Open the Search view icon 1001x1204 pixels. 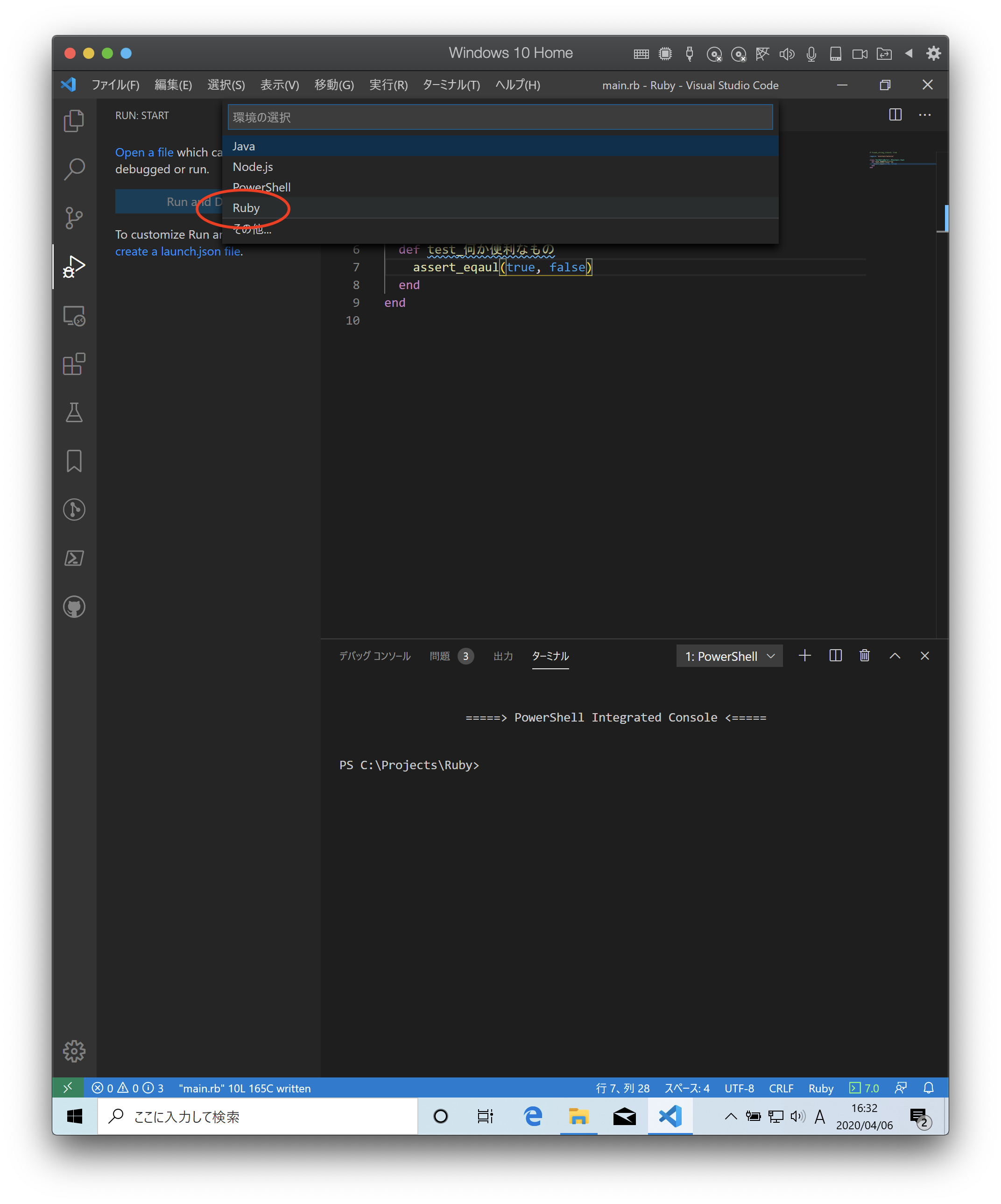pyautogui.click(x=74, y=169)
